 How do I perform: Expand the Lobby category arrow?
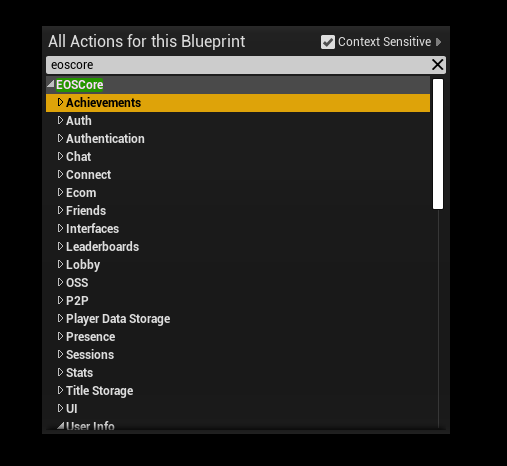[x=60, y=264]
